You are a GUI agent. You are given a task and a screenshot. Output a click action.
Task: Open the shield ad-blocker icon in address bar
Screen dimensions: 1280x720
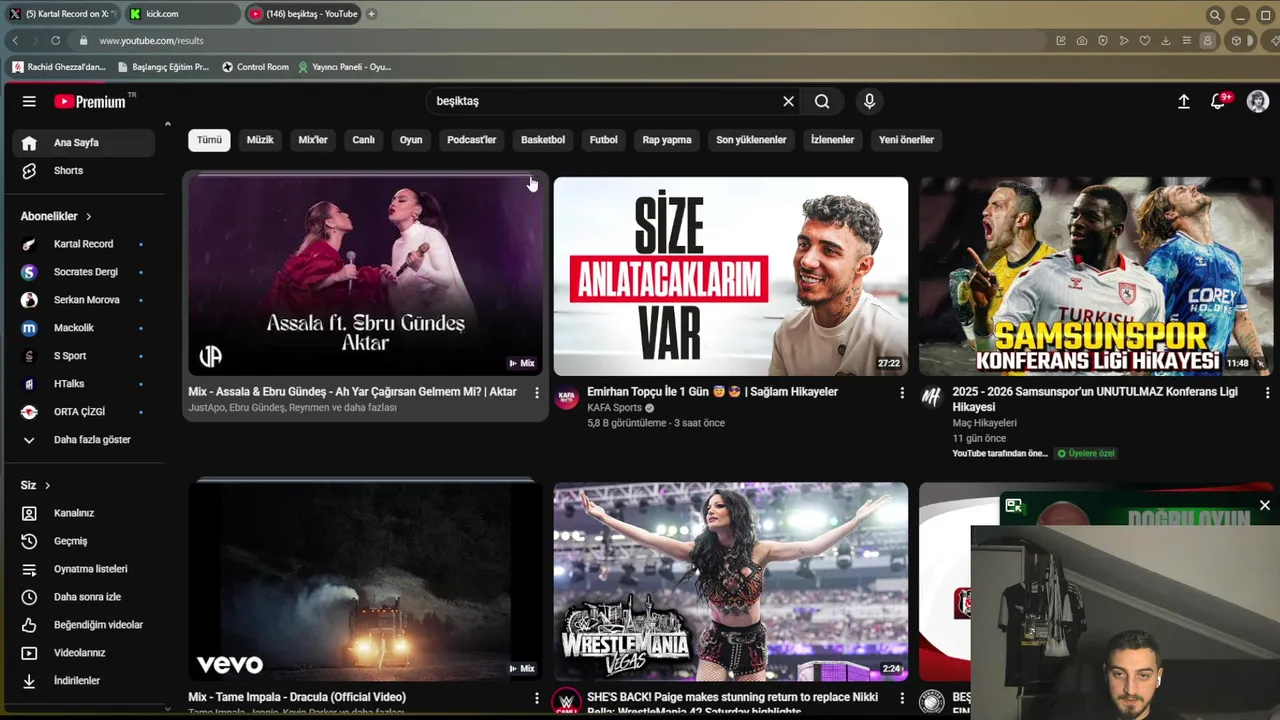[1103, 41]
